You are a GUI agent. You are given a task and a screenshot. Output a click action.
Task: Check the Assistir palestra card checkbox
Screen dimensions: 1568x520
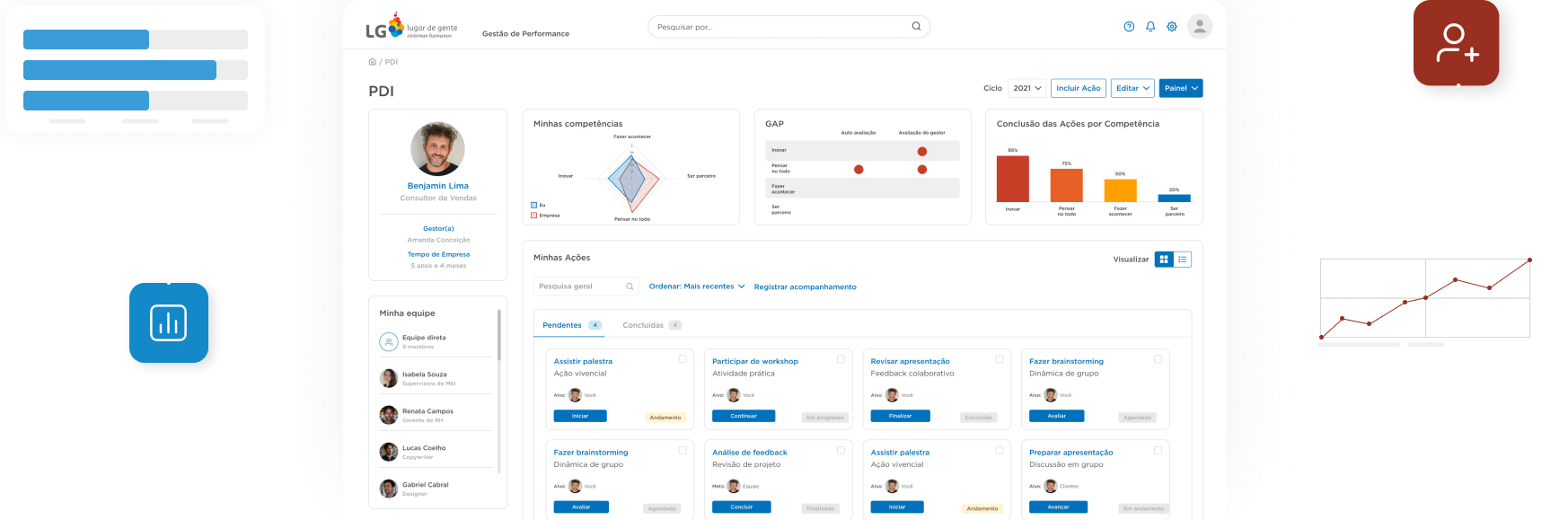(683, 359)
